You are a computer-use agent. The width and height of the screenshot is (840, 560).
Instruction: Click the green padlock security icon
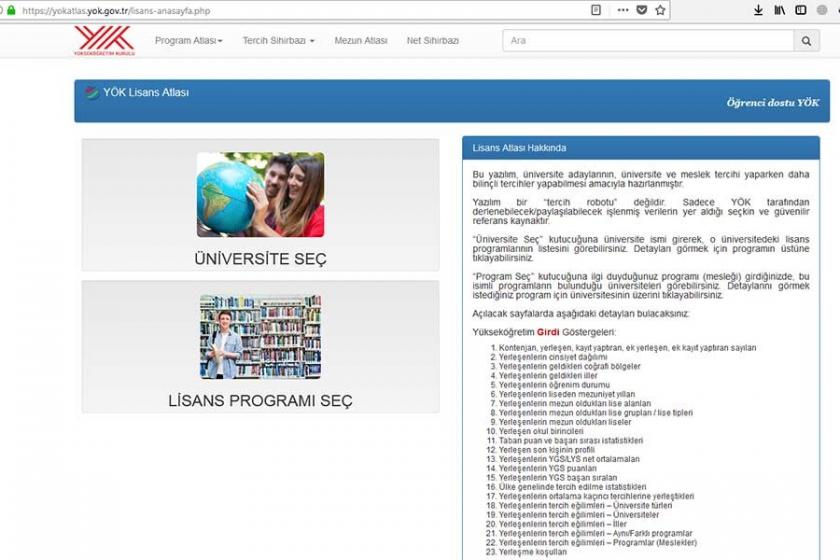(x=11, y=10)
